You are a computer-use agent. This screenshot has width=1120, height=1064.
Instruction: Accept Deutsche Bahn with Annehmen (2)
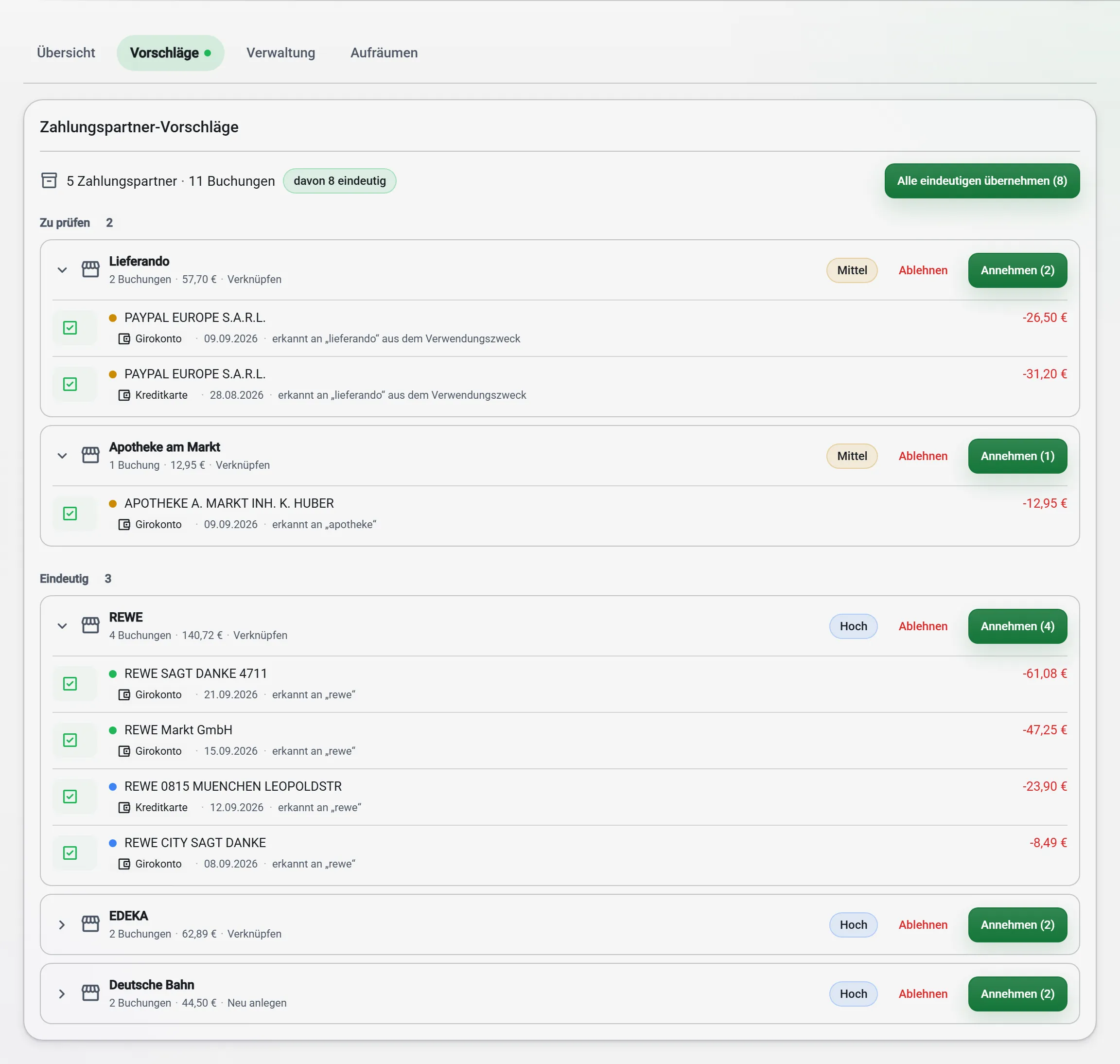(1017, 993)
